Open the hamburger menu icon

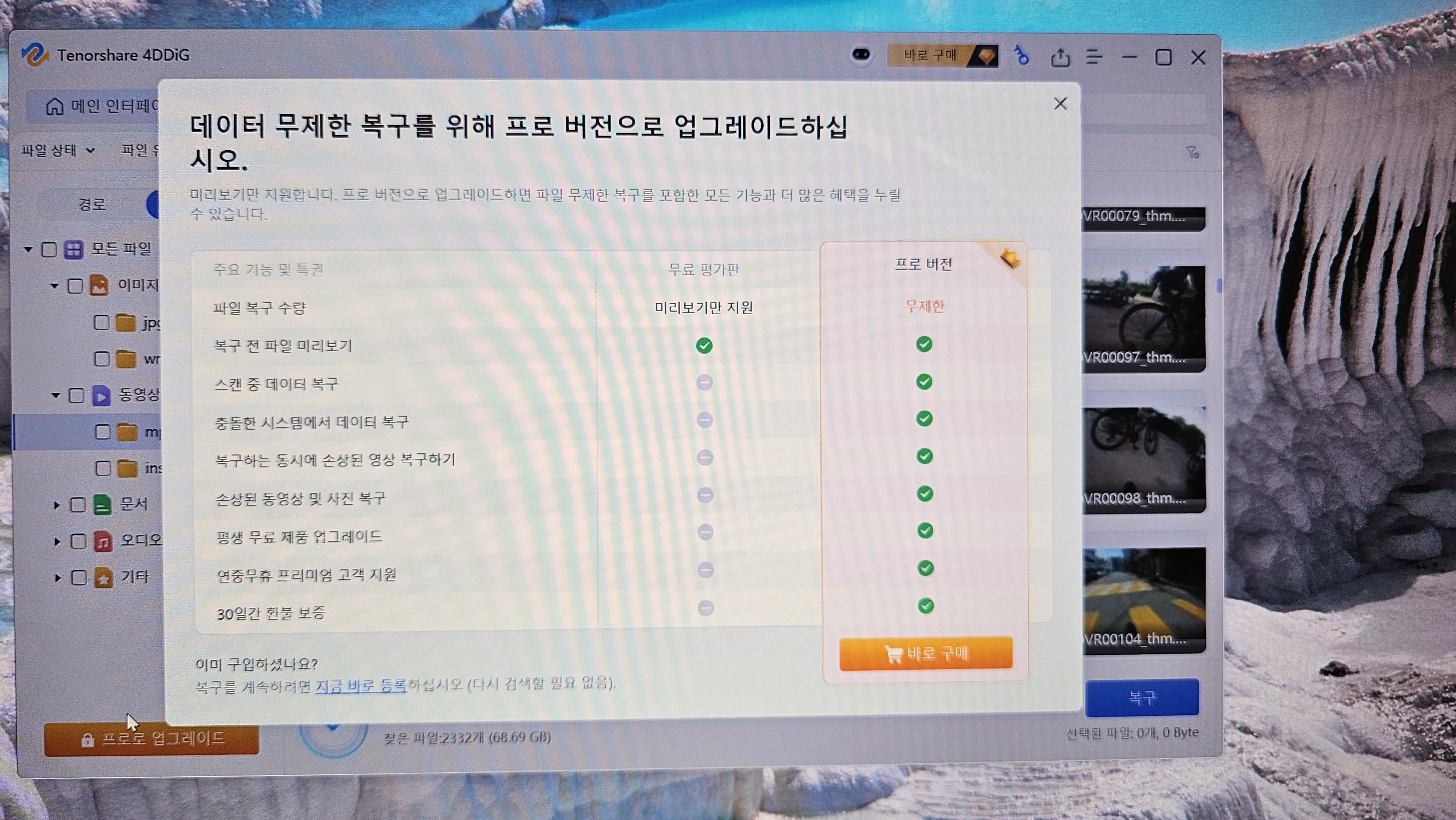1094,56
